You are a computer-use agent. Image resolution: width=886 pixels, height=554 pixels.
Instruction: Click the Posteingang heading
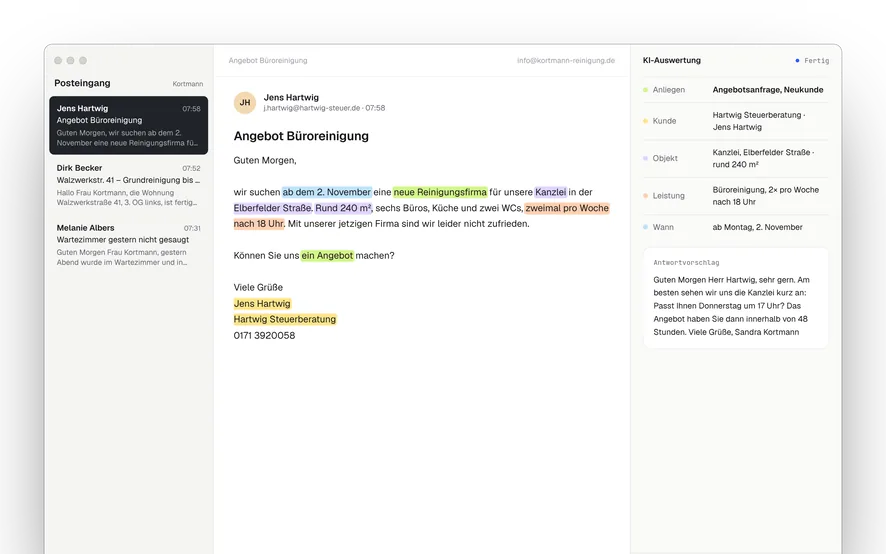click(82, 83)
